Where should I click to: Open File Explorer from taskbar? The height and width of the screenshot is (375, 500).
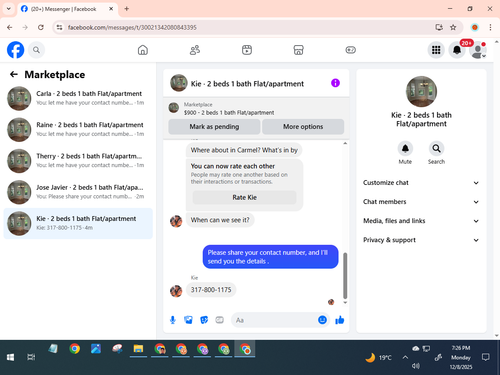138,349
